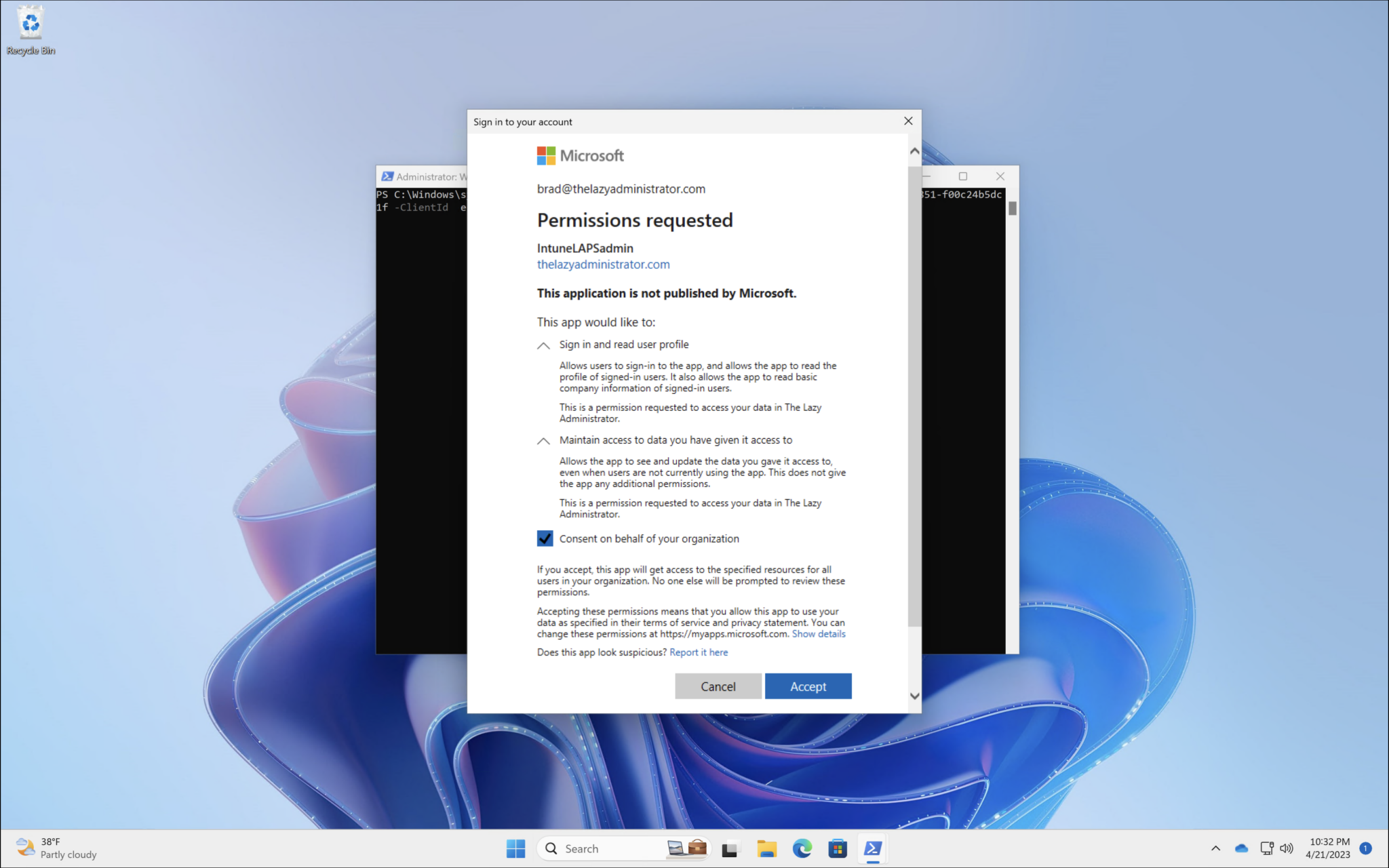Click the PowerShell window title bar icon
Image resolution: width=1389 pixels, height=868 pixels.
pos(387,176)
